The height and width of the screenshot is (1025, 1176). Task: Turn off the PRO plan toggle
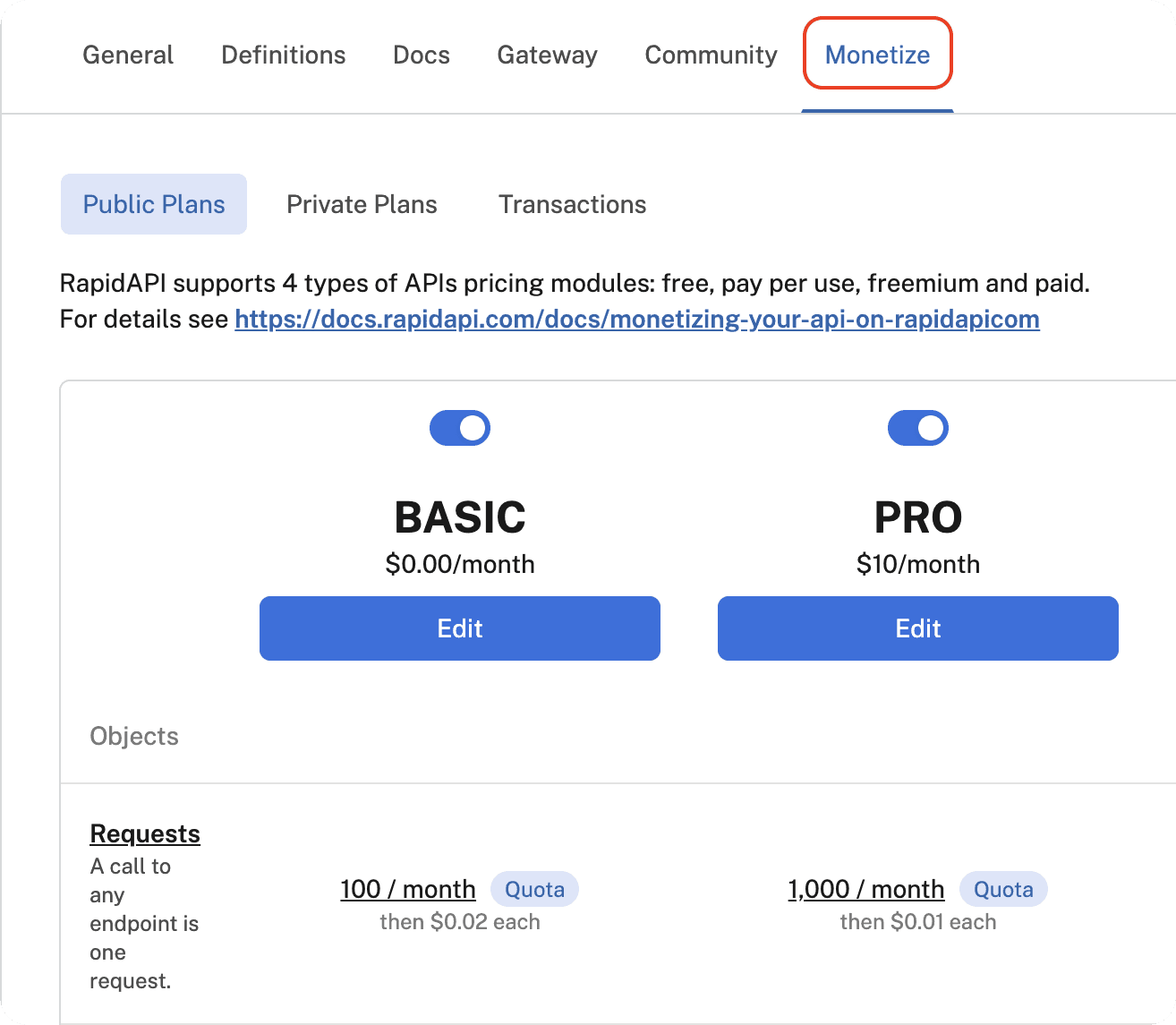pos(917,428)
